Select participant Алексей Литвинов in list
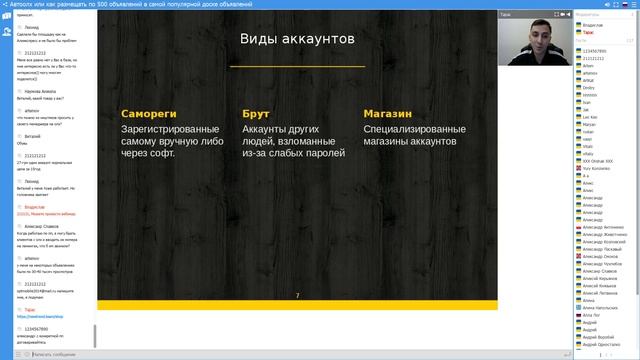 click(600, 293)
